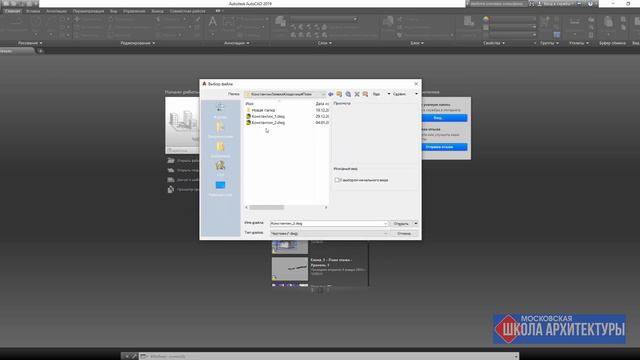Click the delete X icon in dialog toolbar
The image size is (640, 360).
tap(357, 94)
